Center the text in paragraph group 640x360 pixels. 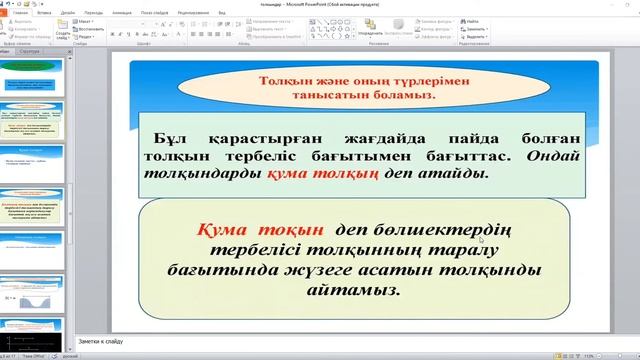pos(202,35)
